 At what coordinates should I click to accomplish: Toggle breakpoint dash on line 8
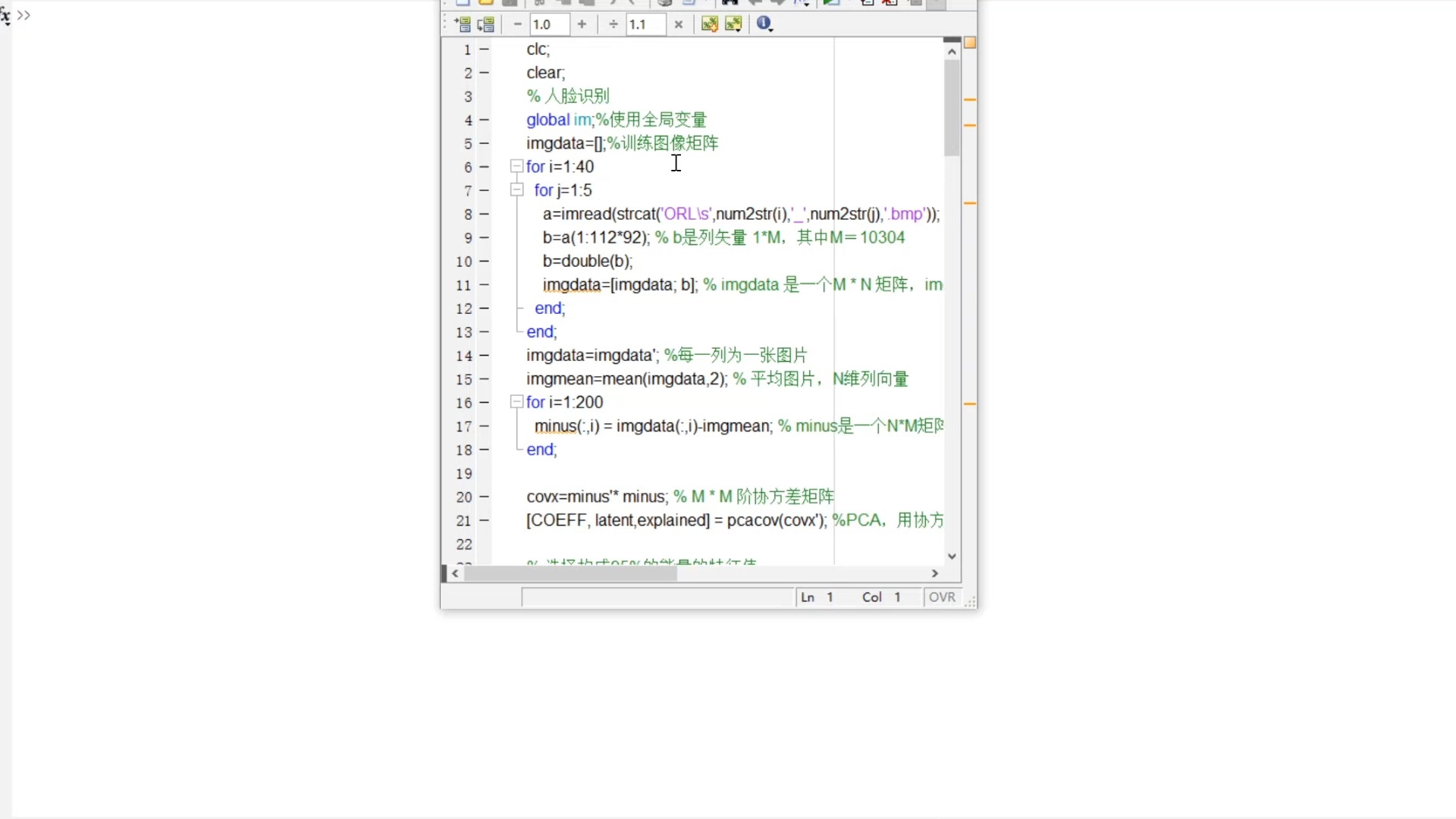484,214
